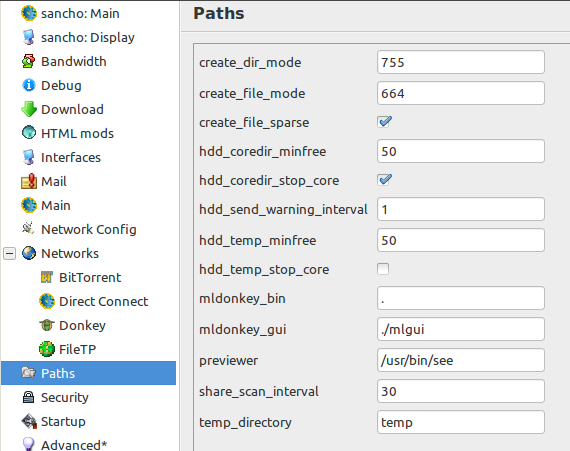Click the temp_directory field
Screen dimensions: 570x451
[461, 422]
